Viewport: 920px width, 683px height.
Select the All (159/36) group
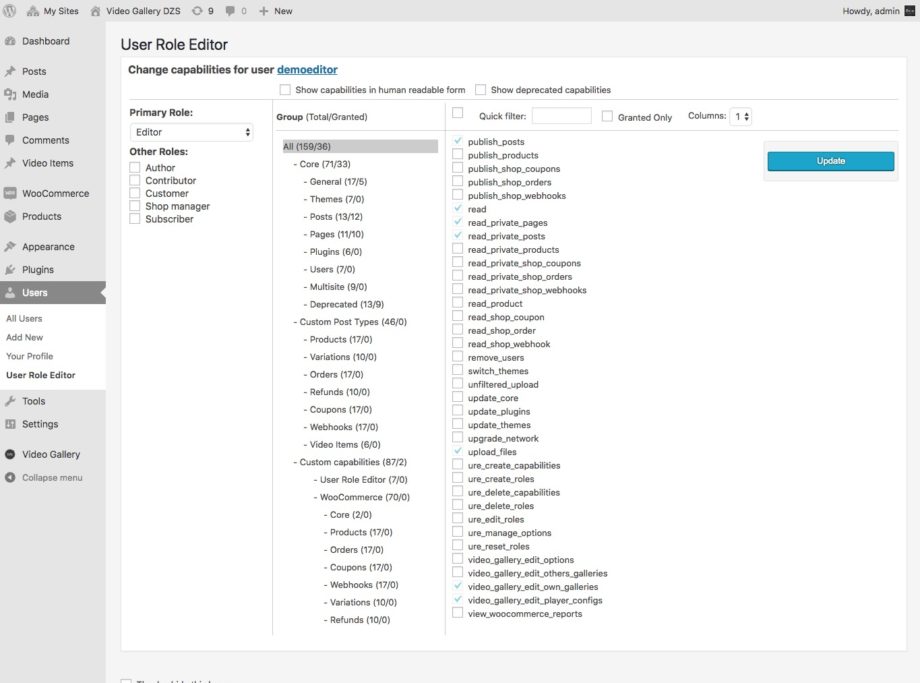tap(360, 147)
